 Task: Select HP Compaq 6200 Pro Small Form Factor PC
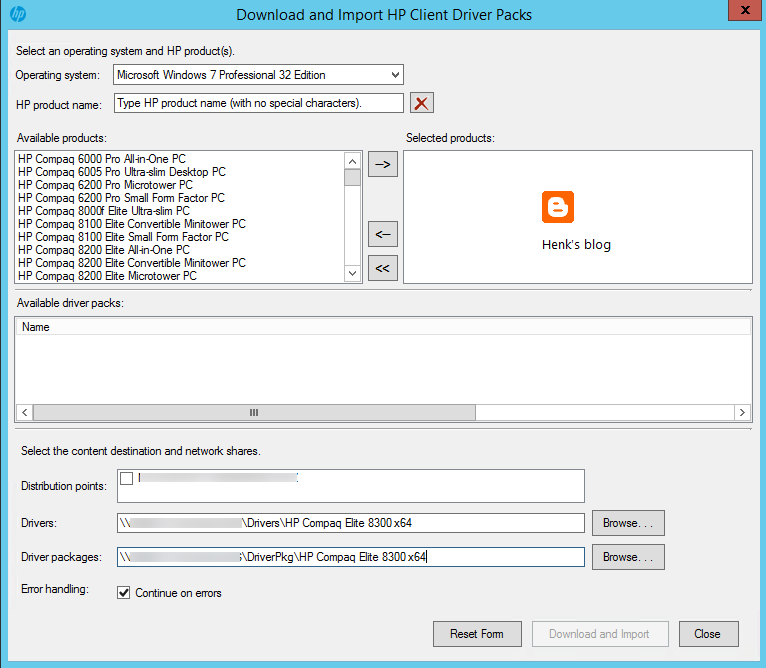pyautogui.click(x=121, y=198)
